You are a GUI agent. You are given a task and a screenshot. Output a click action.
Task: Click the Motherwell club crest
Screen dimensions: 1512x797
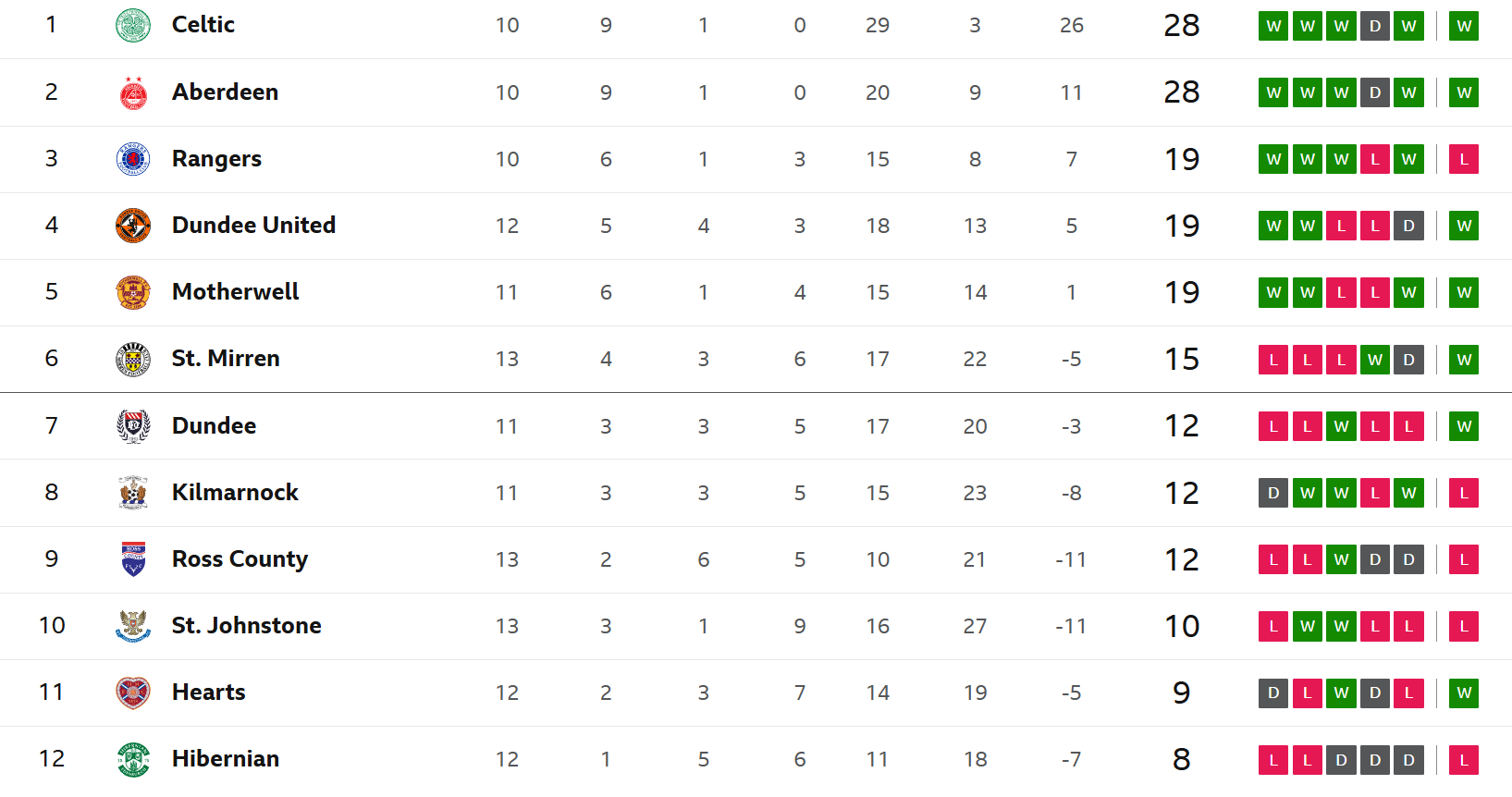(x=133, y=292)
